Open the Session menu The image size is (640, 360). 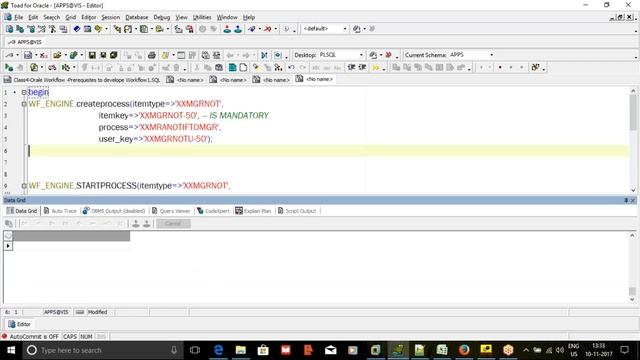coord(111,17)
